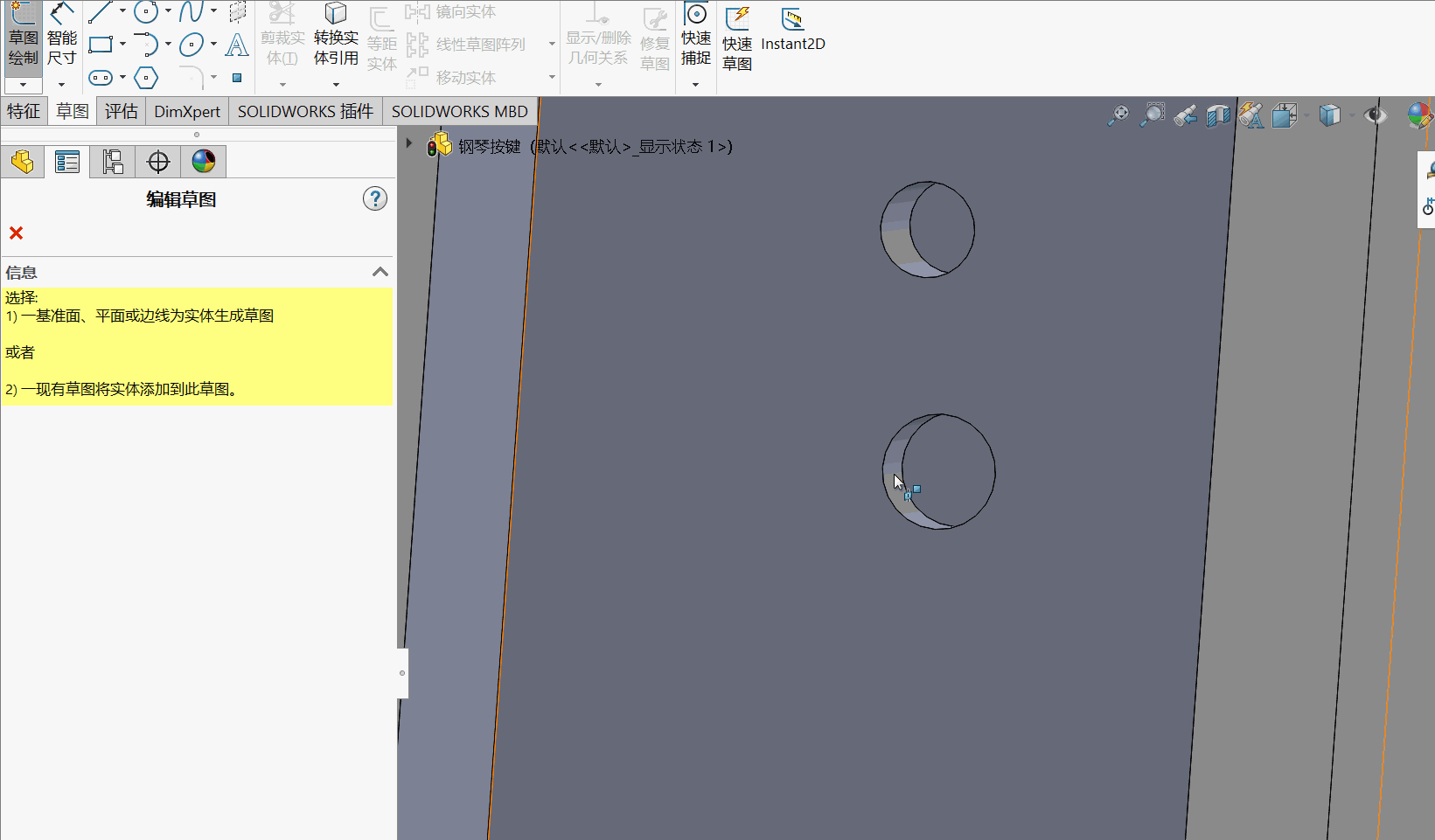
Task: Select the Plane sketch tool icon
Action: coord(237,11)
